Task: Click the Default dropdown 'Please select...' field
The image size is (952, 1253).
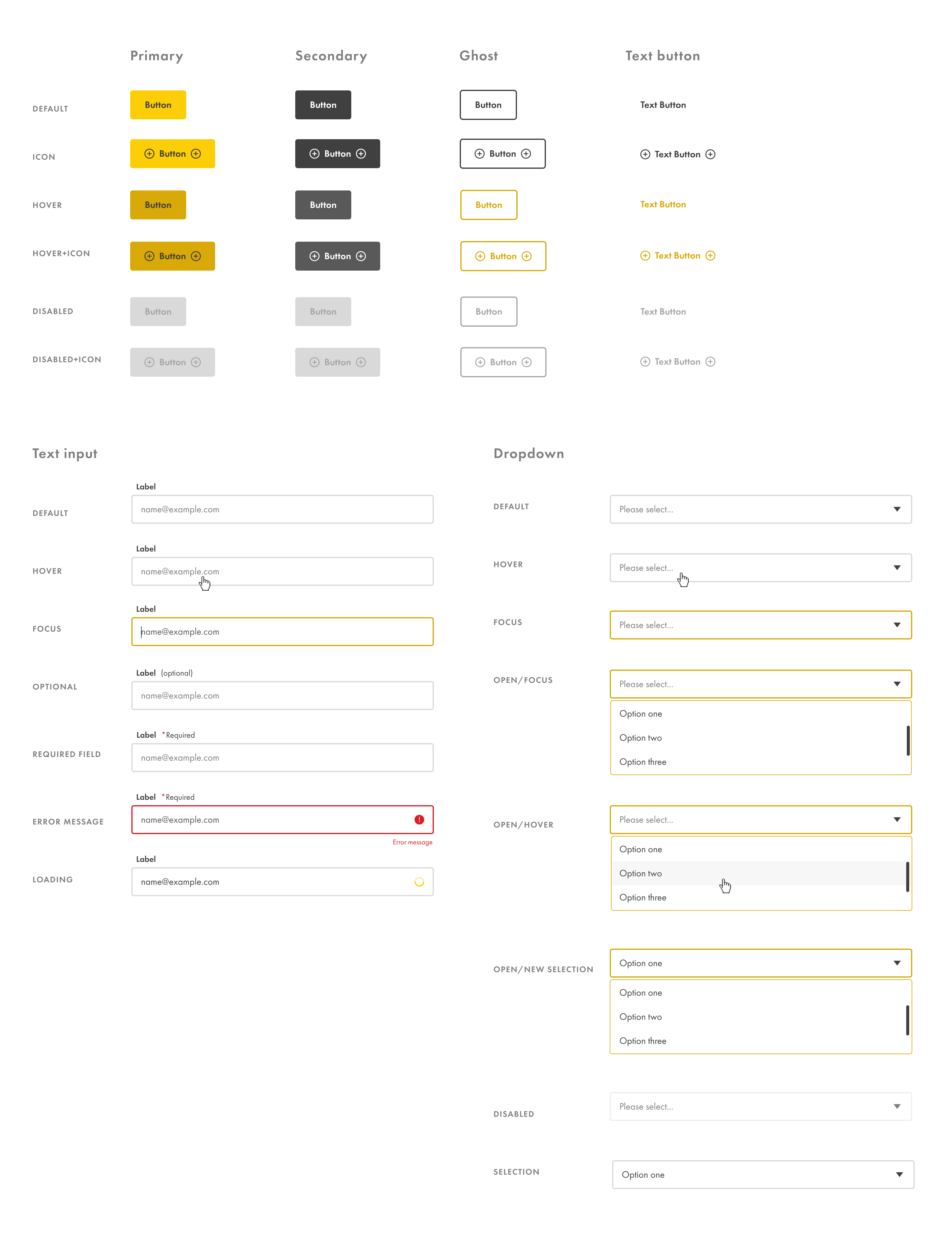Action: 760,509
